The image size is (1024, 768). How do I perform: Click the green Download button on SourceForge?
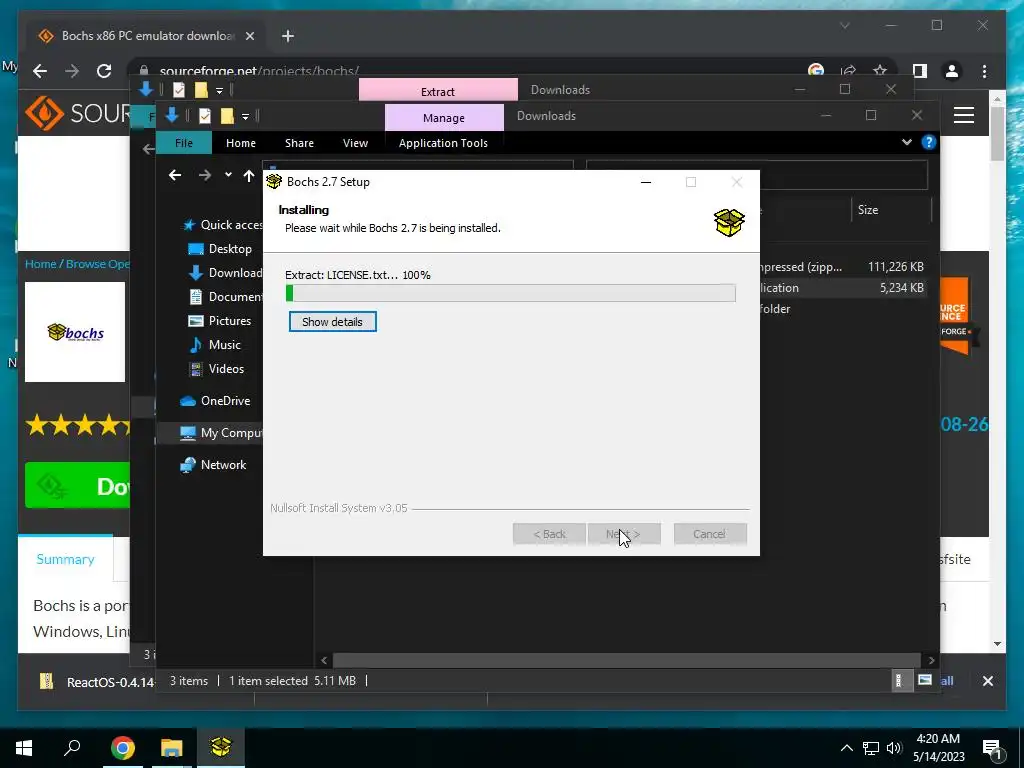point(78,485)
